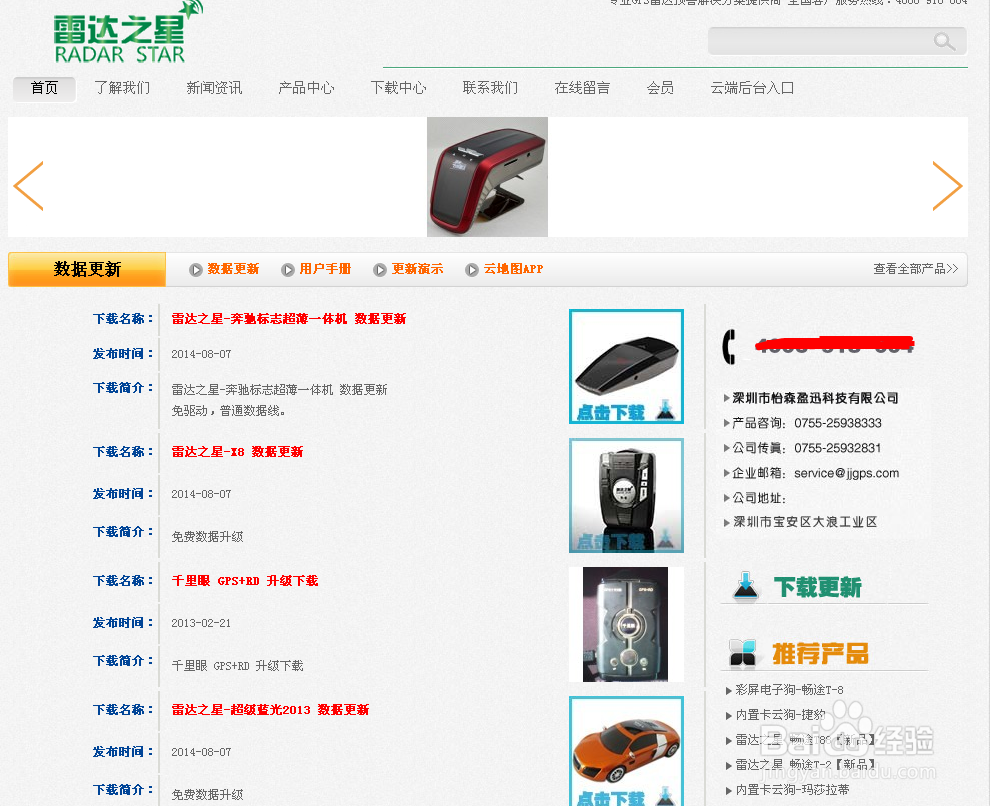
Task: Open 雷达之星-超级蓝光2013 数据更新 title
Action: click(x=270, y=710)
